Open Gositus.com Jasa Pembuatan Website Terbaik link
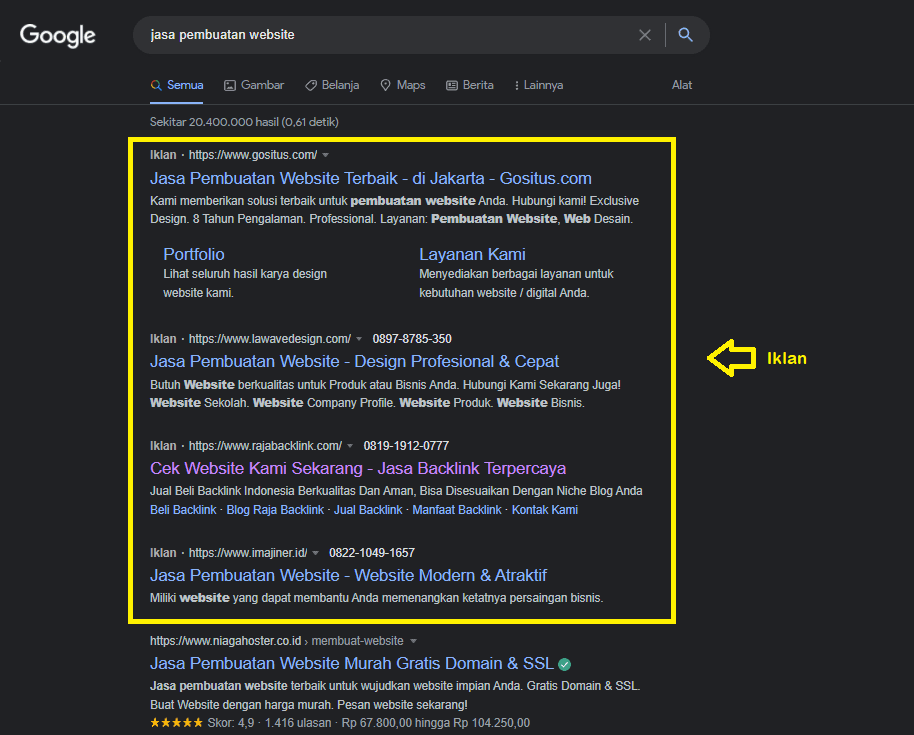Viewport: 914px width, 735px height. click(x=371, y=178)
